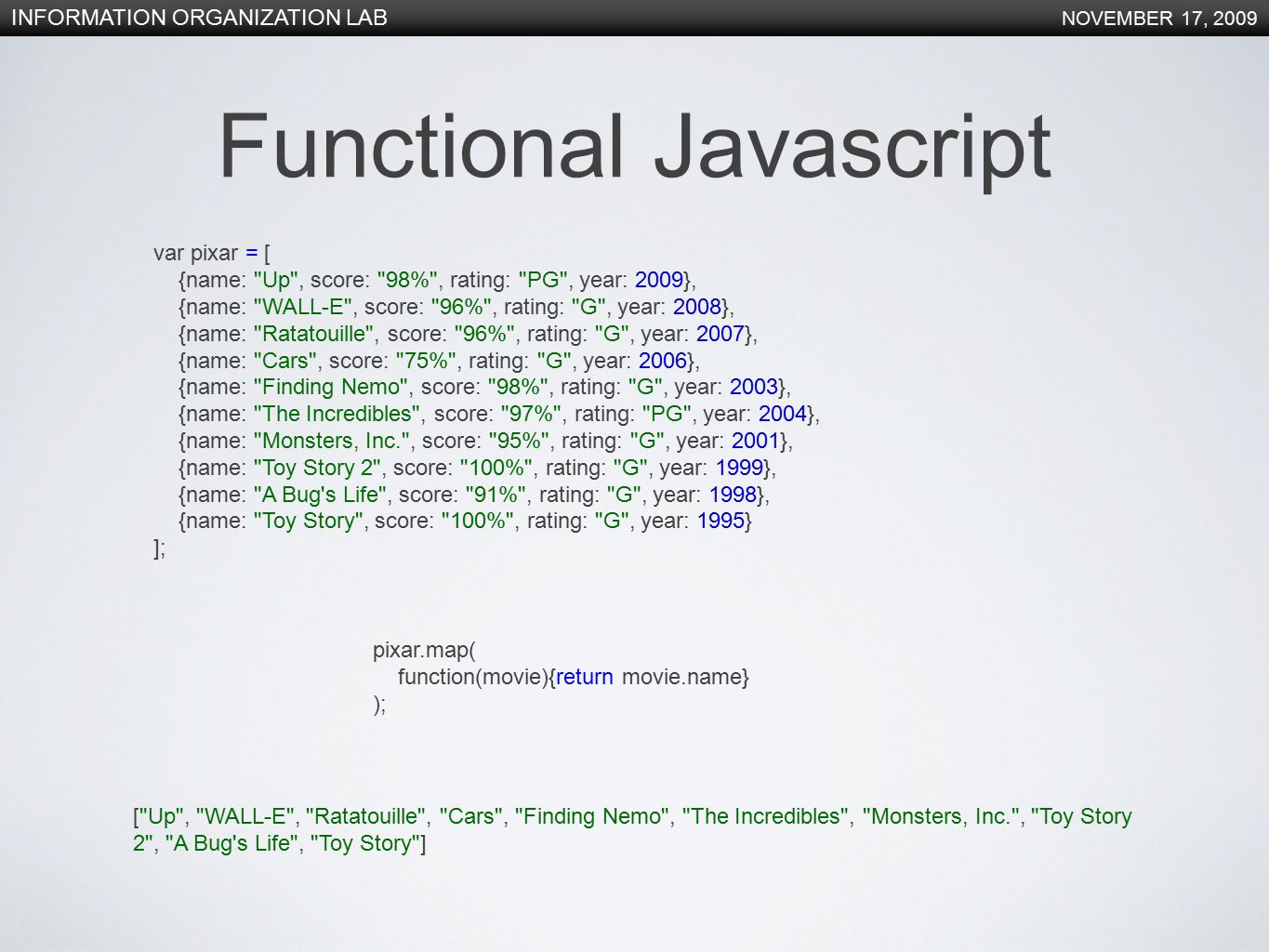Click the year value 2006
The width and height of the screenshot is (1269, 952).
[663, 361]
